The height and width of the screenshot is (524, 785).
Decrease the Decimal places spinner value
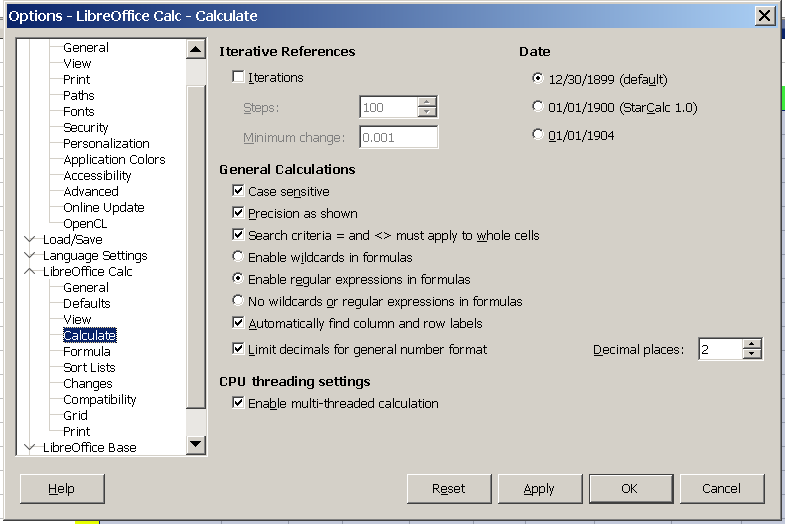click(x=751, y=354)
